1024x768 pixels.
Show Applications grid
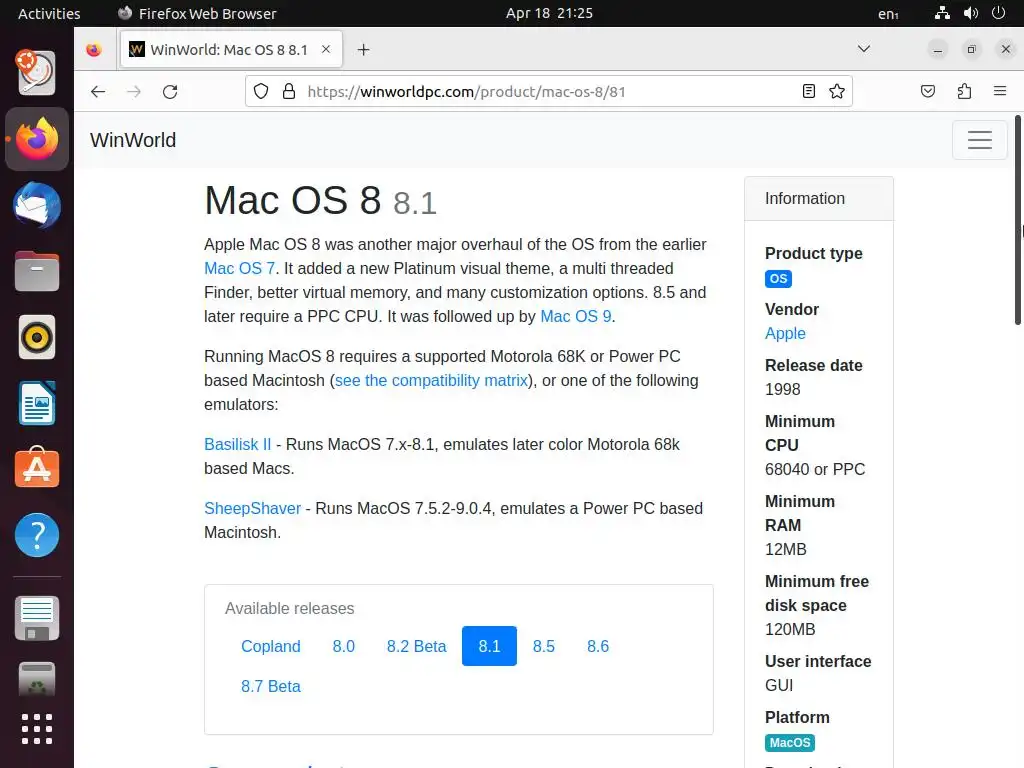point(37,729)
